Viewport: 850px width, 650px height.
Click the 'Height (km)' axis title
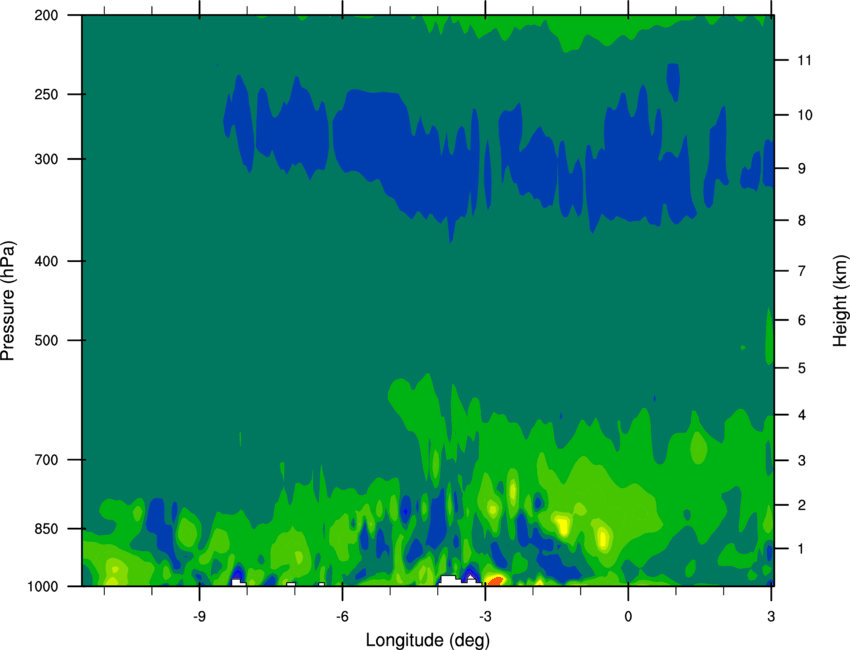840,300
